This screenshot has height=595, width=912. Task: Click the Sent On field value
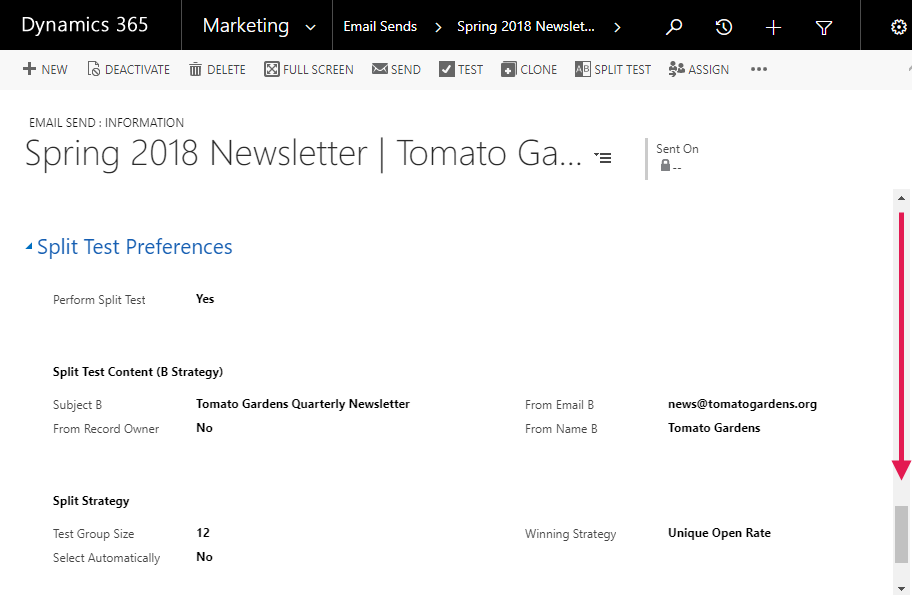[677, 167]
